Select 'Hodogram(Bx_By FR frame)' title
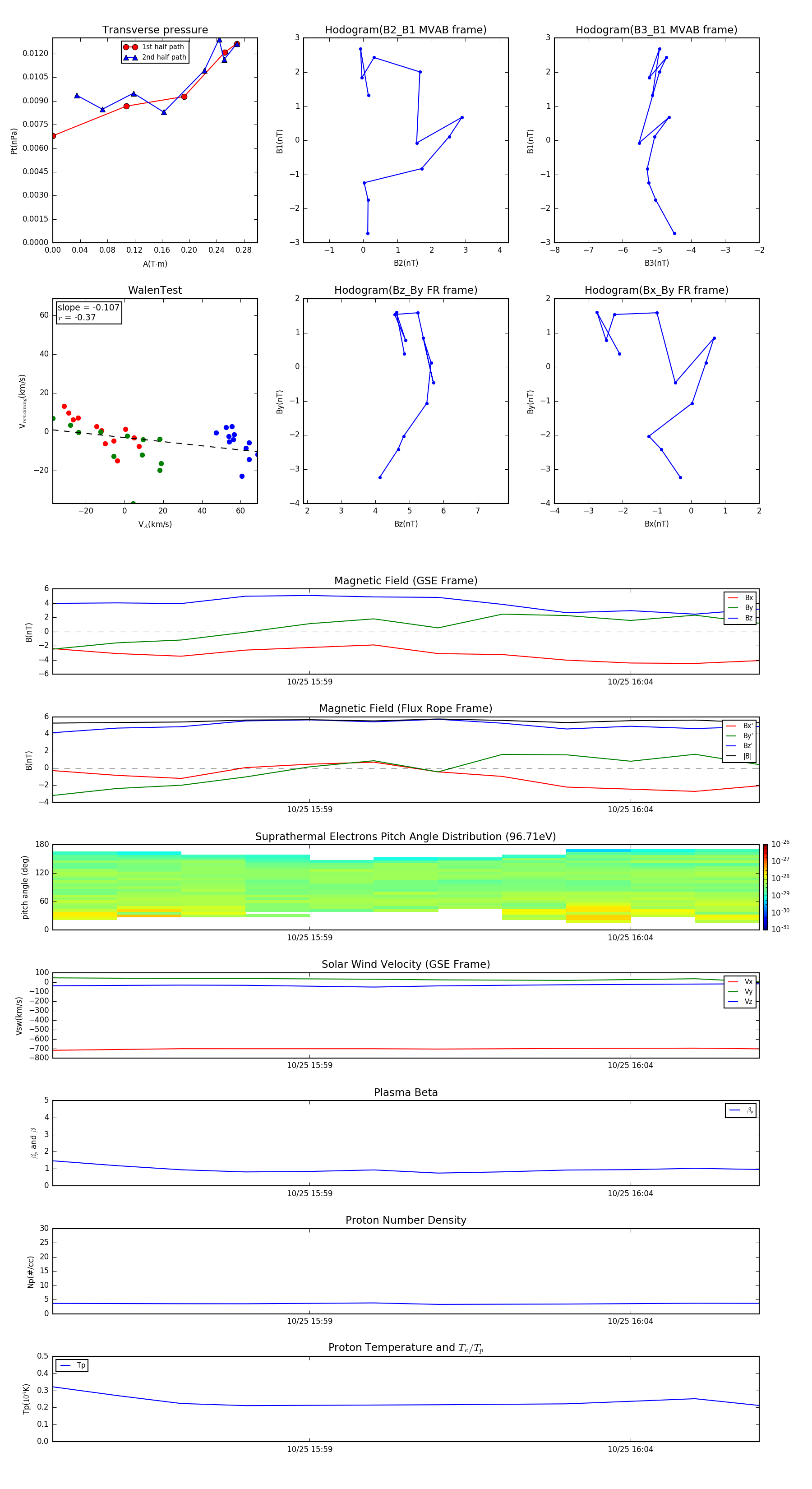 [656, 290]
